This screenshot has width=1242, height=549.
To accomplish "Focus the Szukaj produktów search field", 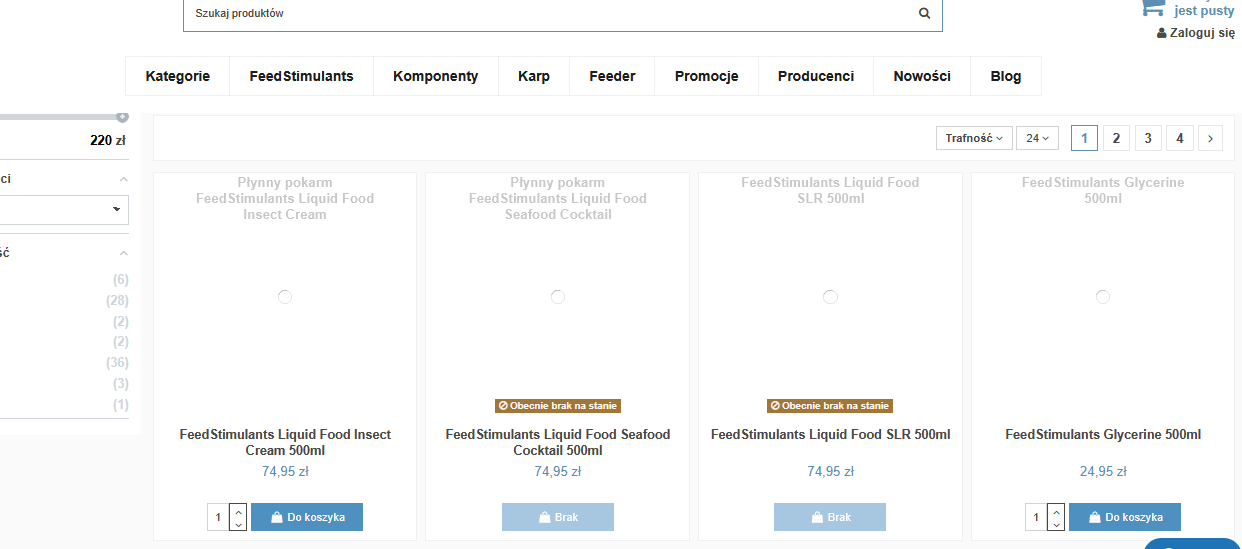I will pos(550,14).
